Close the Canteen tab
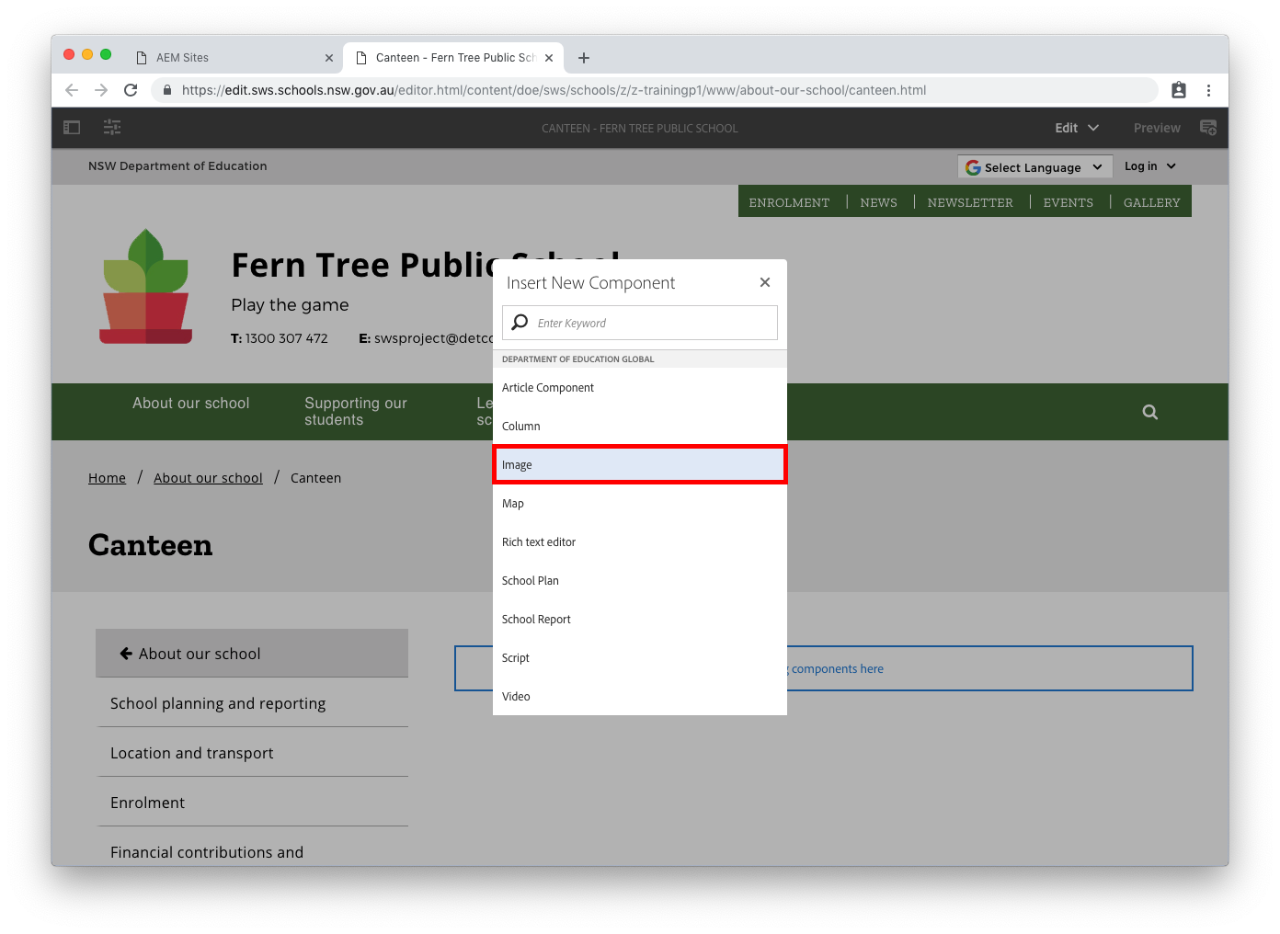This screenshot has height=934, width=1280. click(548, 58)
